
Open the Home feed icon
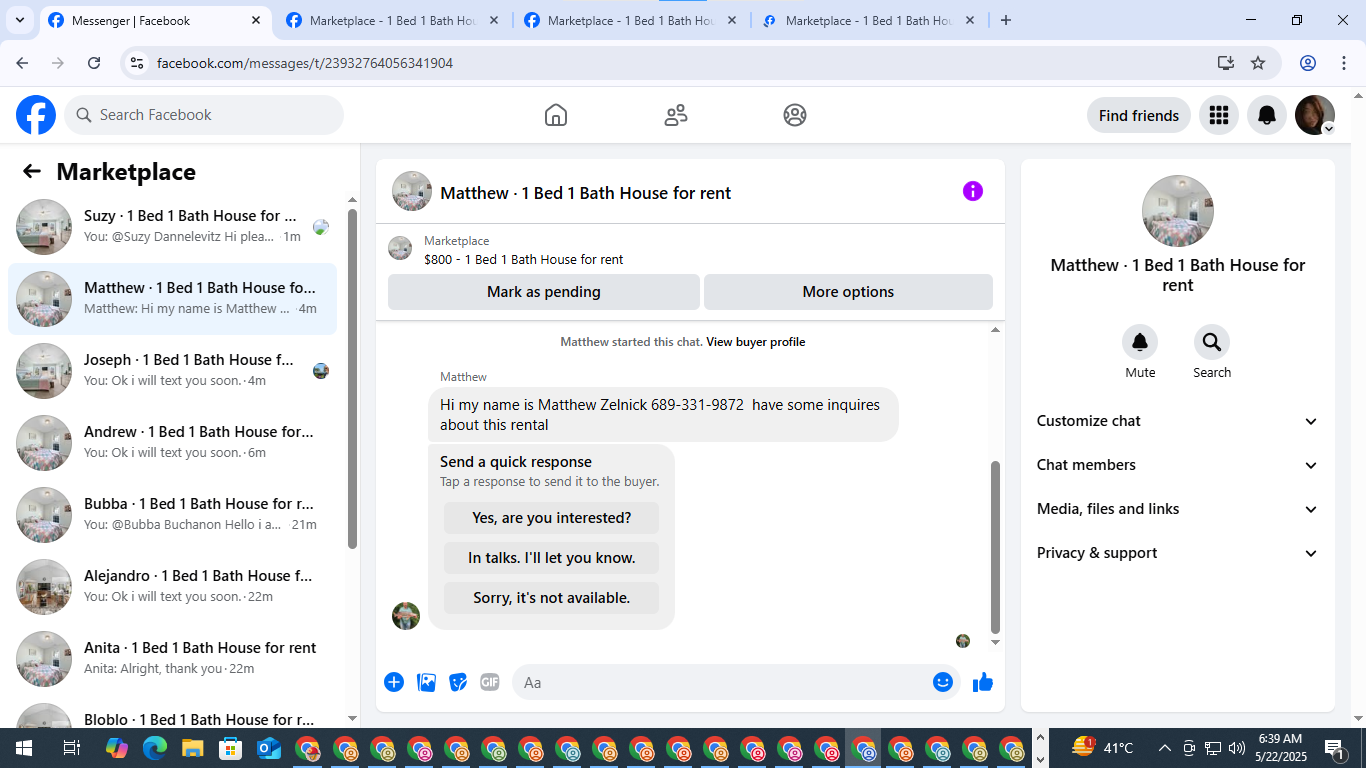tap(556, 115)
